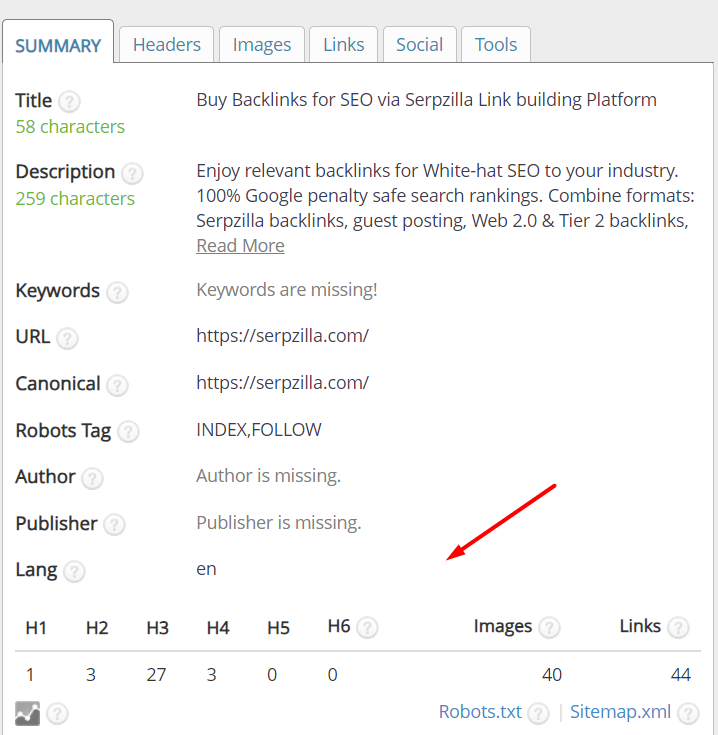Click the 'en' language value
718x735 pixels.
click(x=206, y=569)
